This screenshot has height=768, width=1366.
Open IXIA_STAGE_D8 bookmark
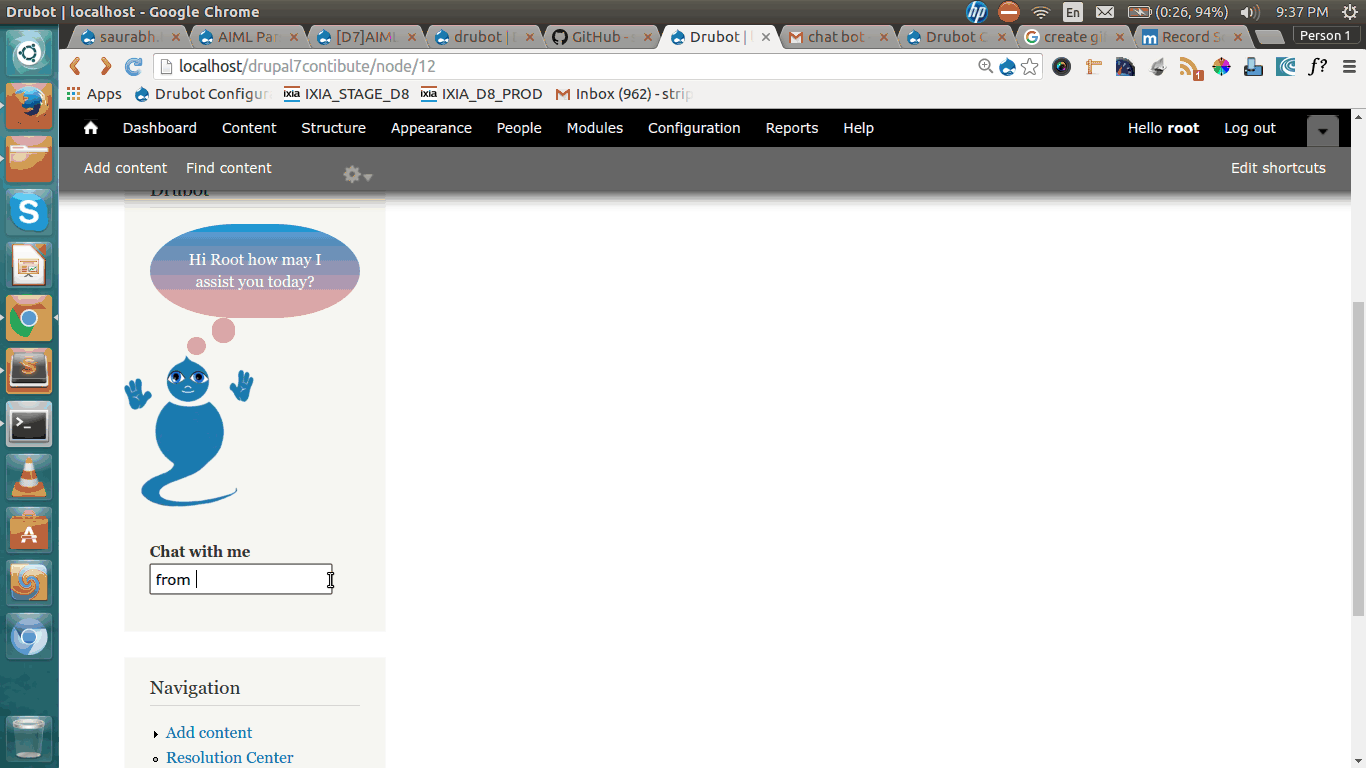click(x=346, y=94)
